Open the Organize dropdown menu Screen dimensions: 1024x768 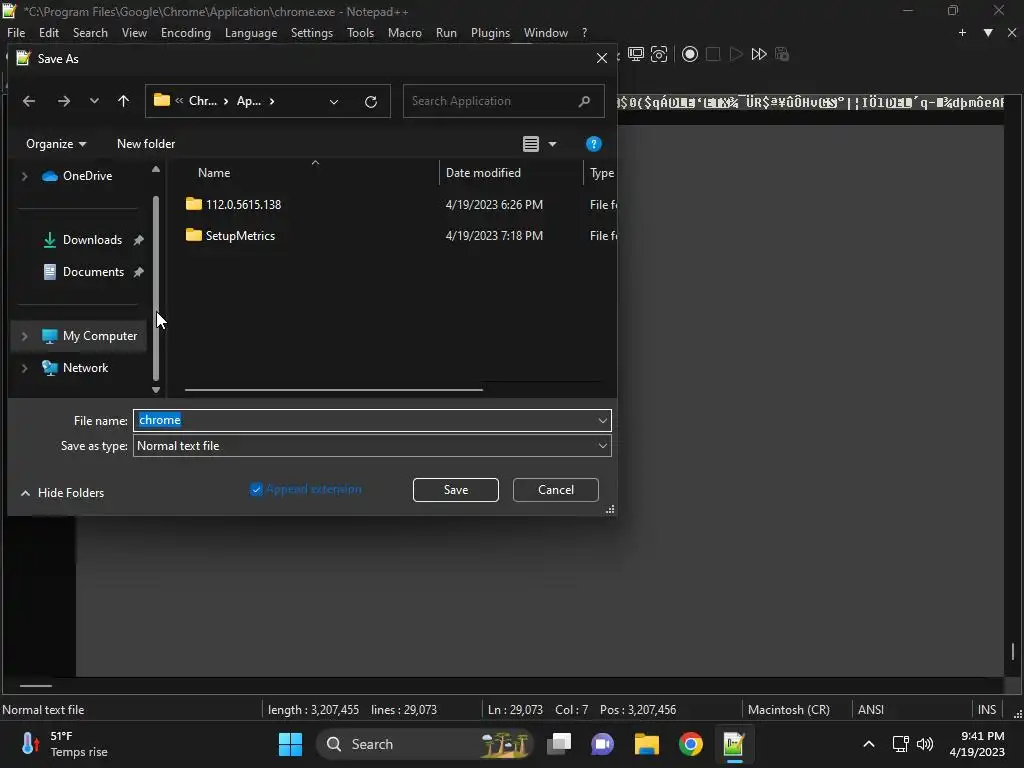(56, 144)
